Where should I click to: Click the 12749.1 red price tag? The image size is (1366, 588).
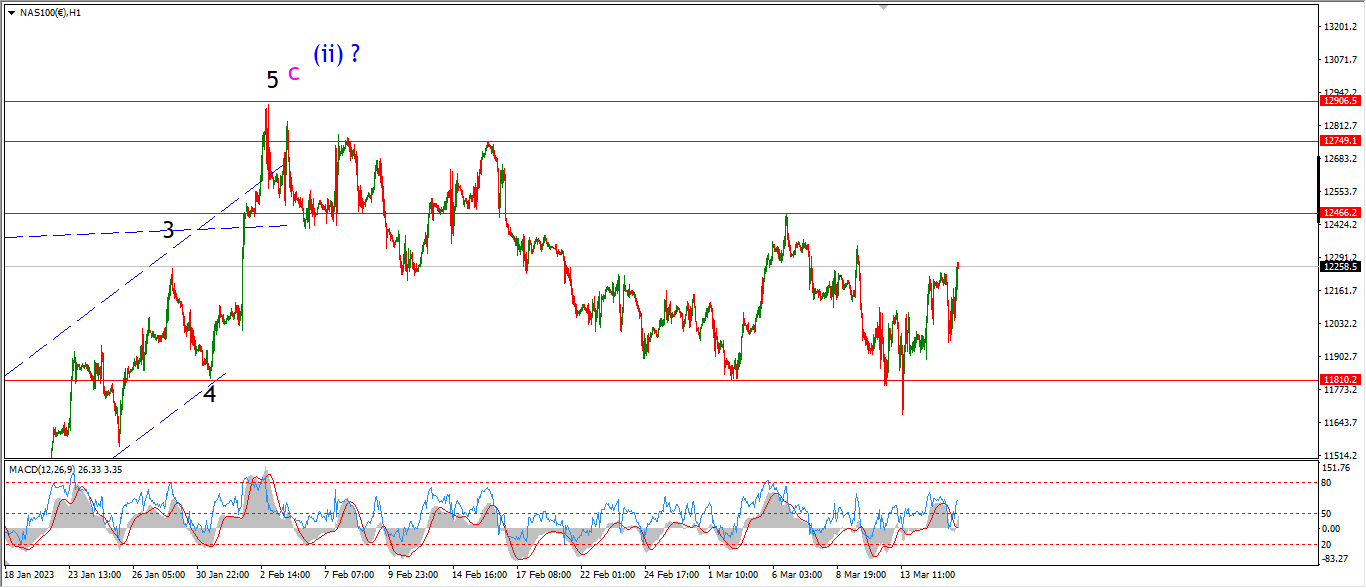pyautogui.click(x=1339, y=141)
